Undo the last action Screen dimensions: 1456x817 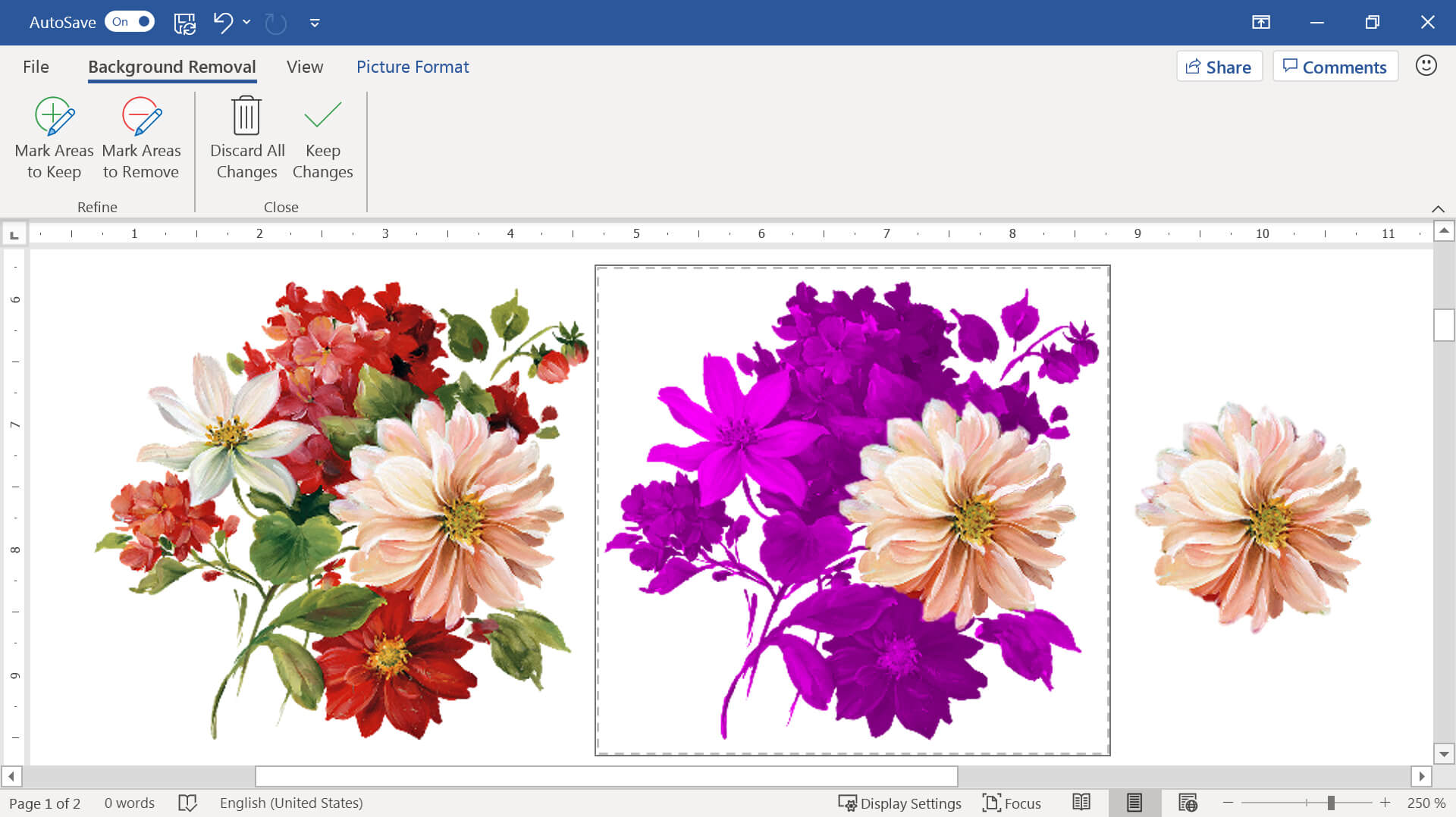pos(222,23)
